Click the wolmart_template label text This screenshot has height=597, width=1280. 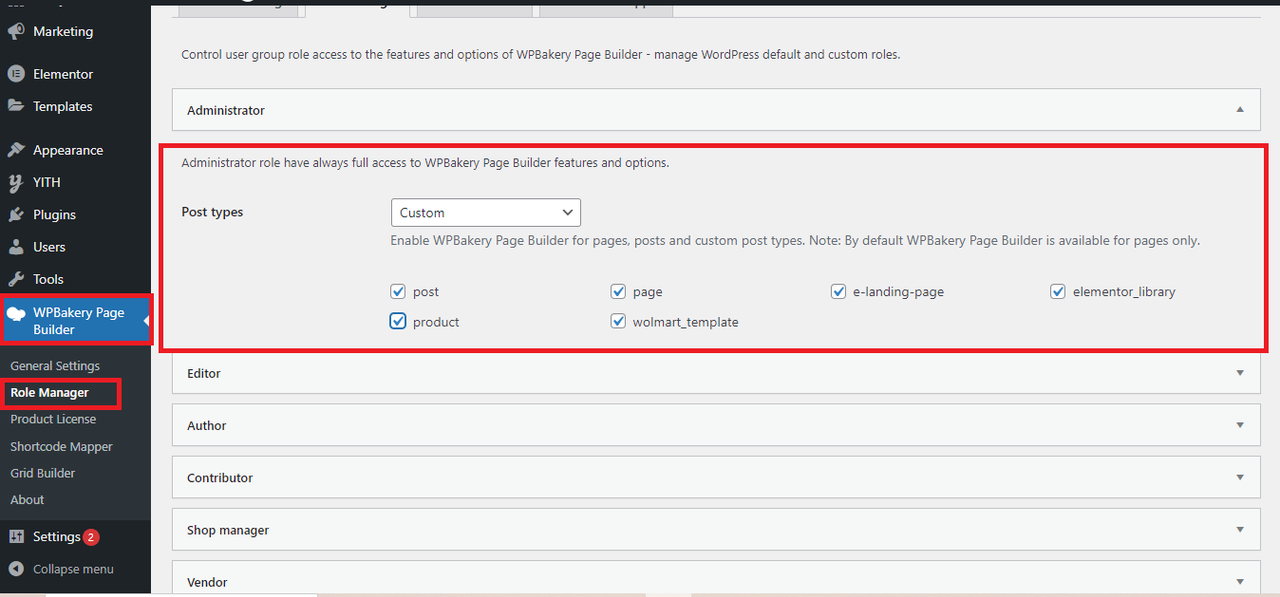[686, 322]
